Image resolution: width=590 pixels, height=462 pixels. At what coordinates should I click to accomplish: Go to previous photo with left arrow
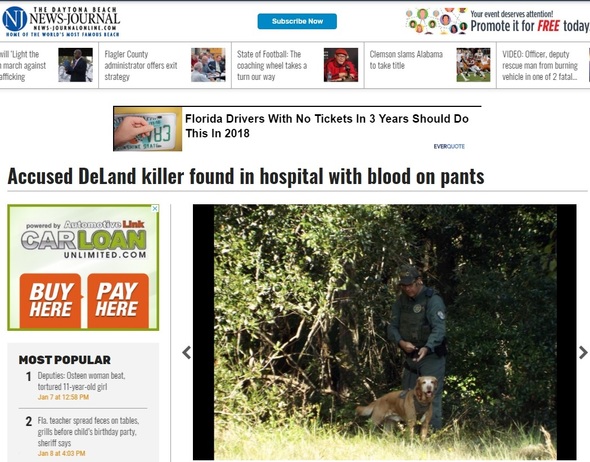point(186,353)
